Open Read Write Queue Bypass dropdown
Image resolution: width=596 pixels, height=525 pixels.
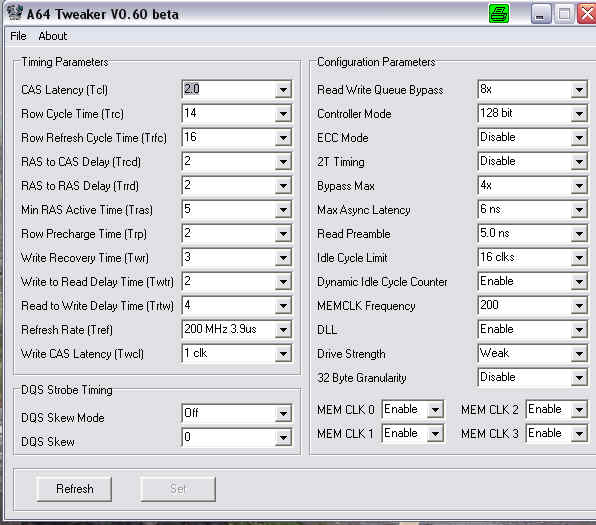(x=579, y=90)
